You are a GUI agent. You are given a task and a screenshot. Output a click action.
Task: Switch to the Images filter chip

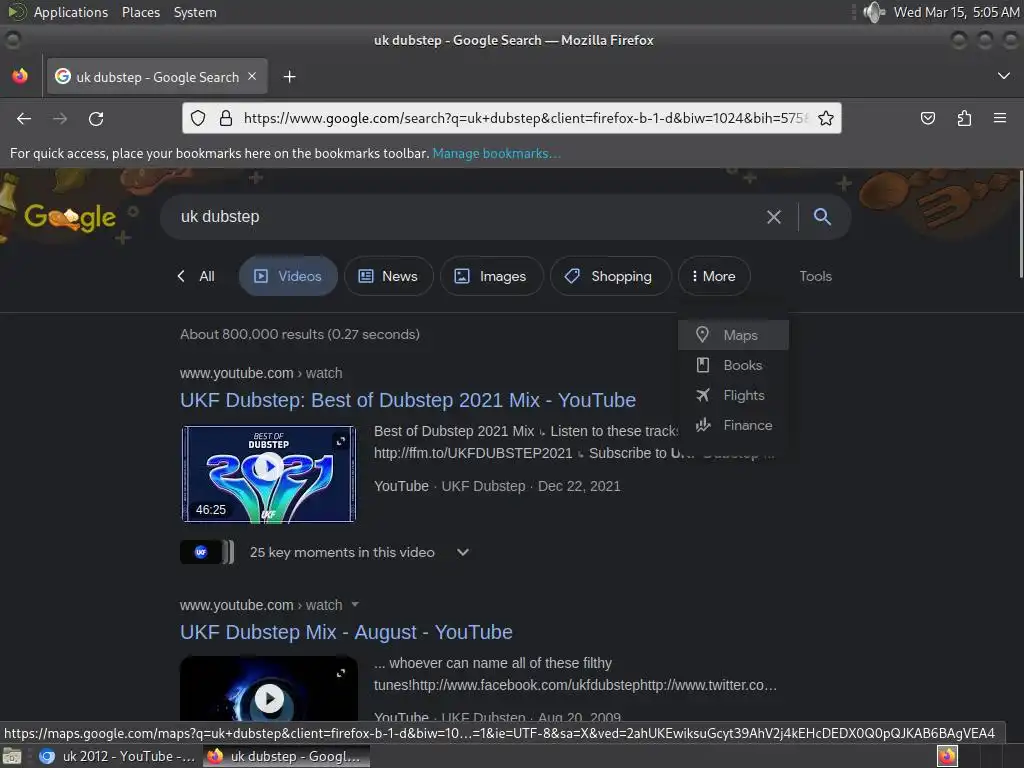tap(491, 276)
